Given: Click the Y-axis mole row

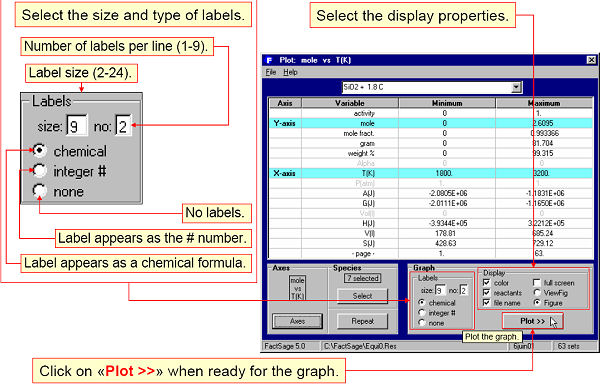Looking at the screenshot, I should tap(431, 123).
